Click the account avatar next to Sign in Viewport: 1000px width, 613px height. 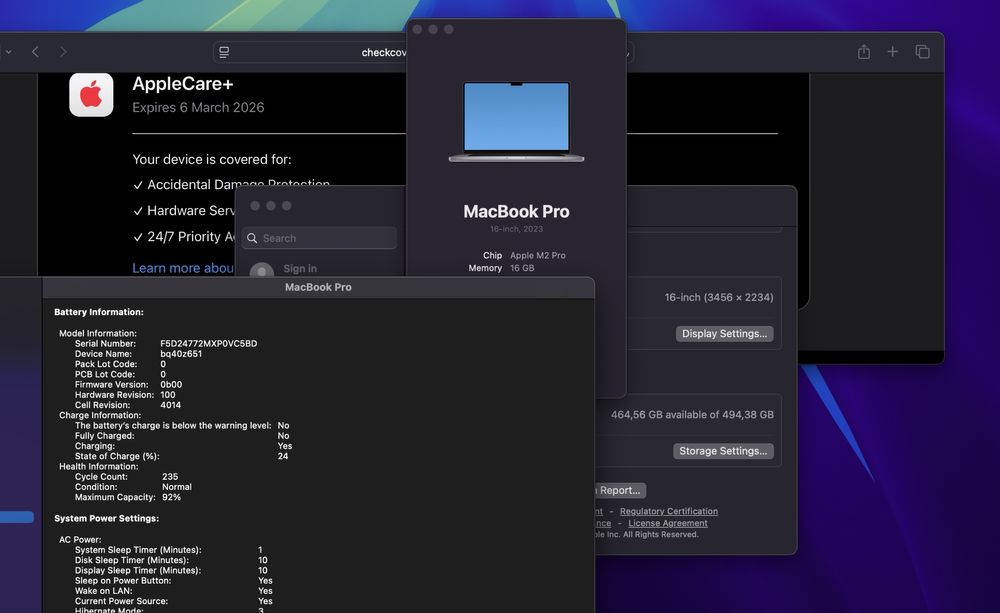click(261, 272)
